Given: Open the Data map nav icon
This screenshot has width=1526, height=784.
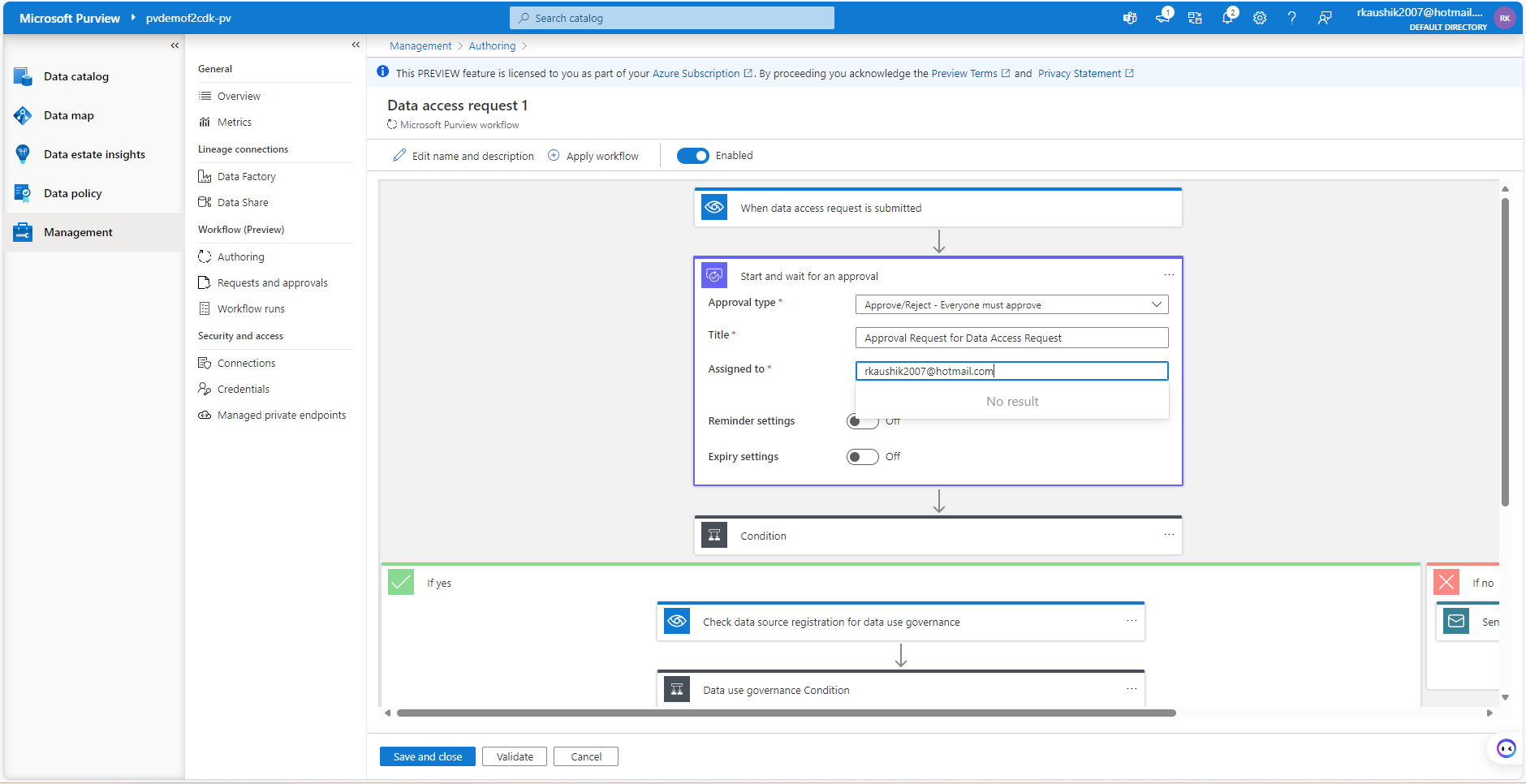Looking at the screenshot, I should click(23, 115).
